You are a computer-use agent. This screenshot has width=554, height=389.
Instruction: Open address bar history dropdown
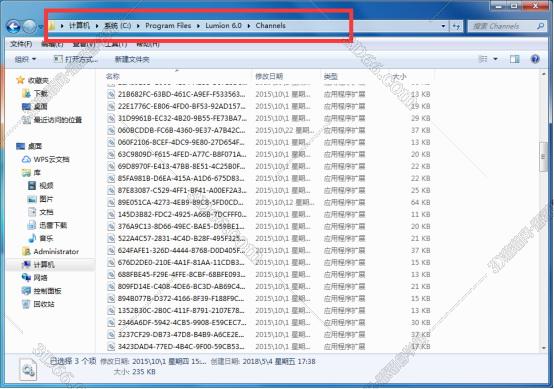click(443, 26)
